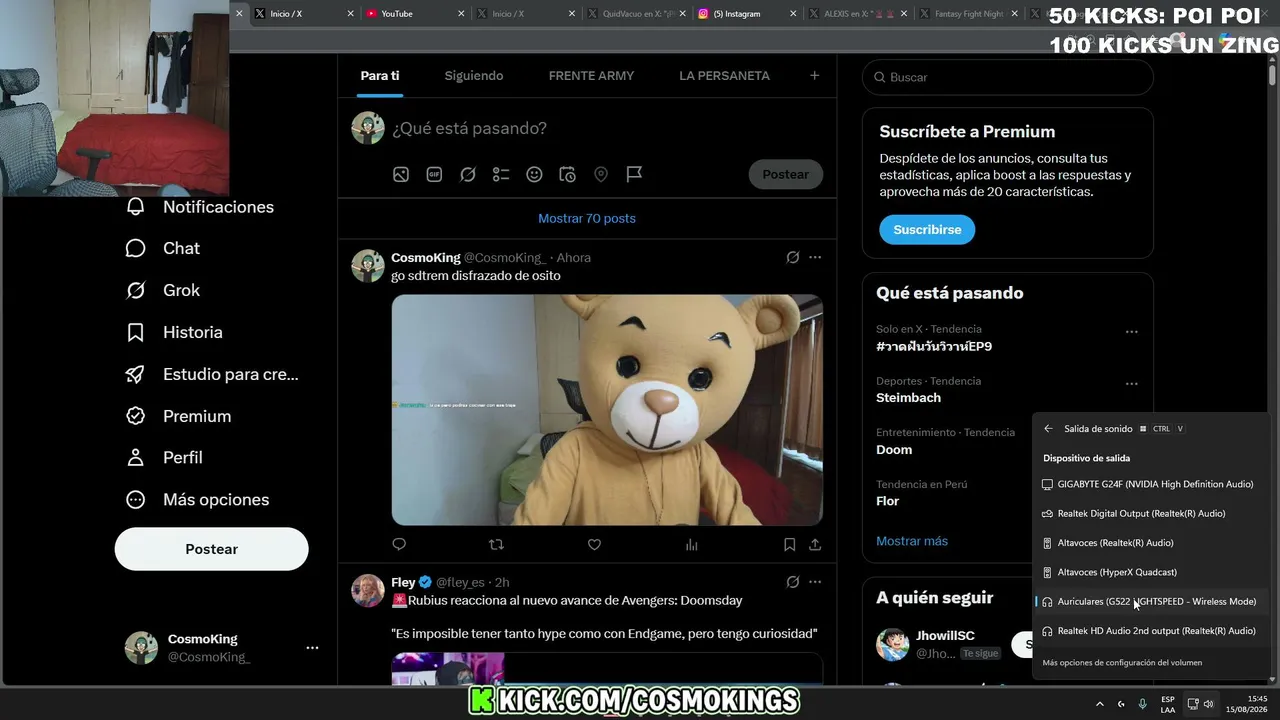
Task: Open more options menu on CosmoKing's post
Action: pyautogui.click(x=815, y=257)
